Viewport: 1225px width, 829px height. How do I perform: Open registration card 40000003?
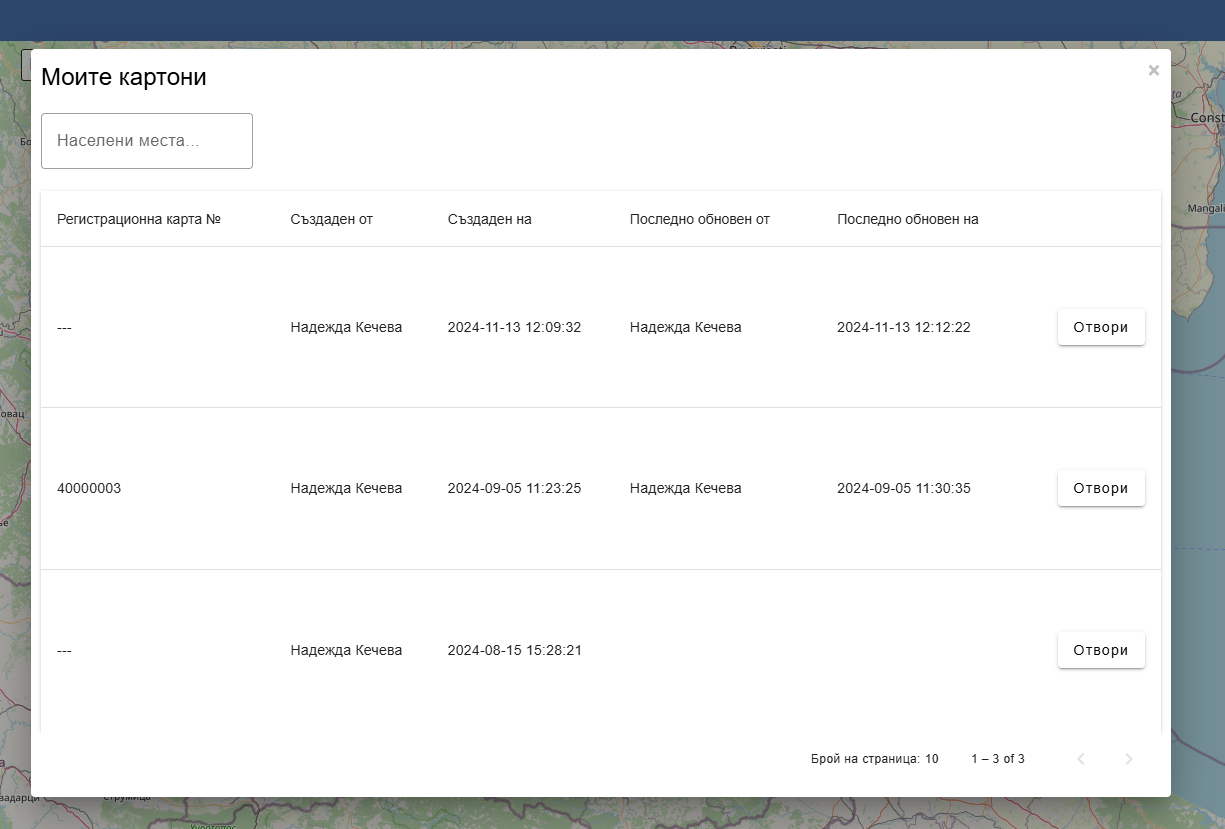tap(1101, 488)
